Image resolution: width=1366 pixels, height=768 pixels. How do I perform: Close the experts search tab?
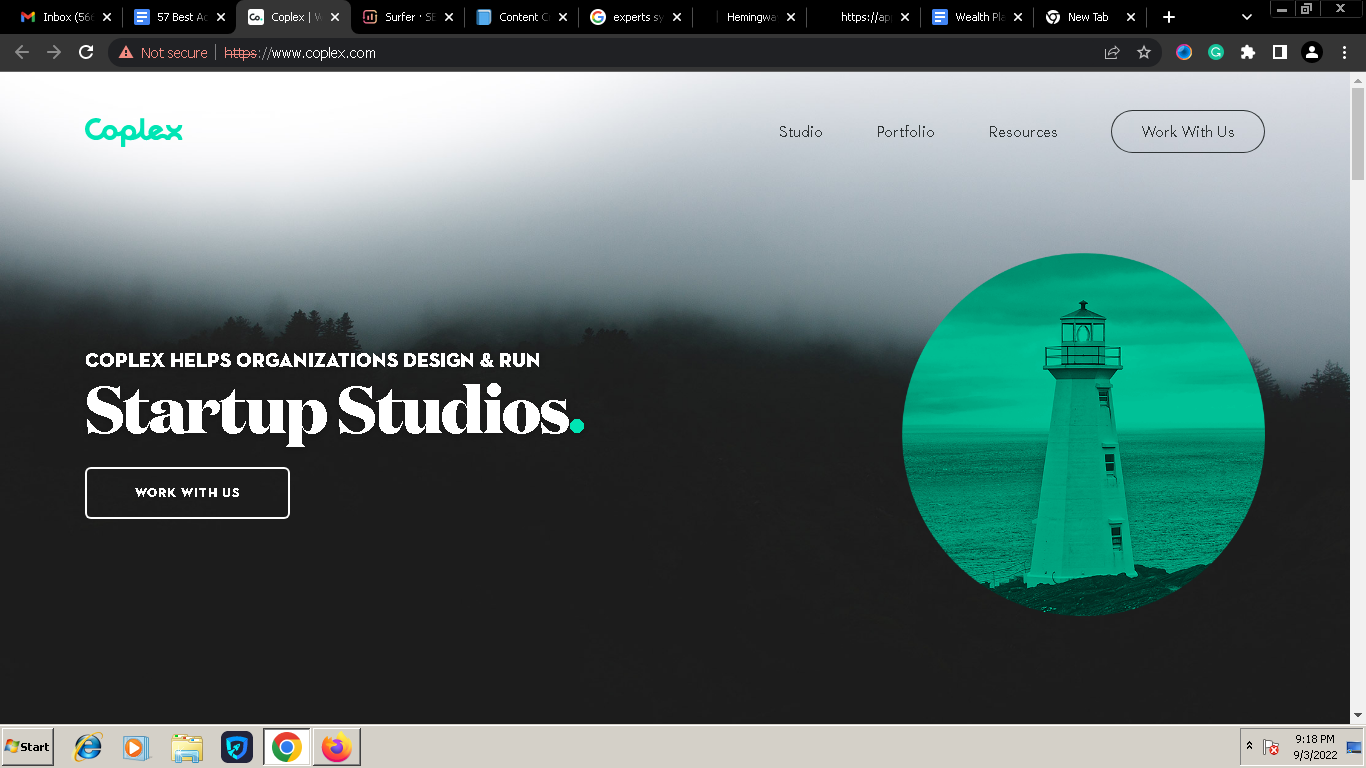[x=677, y=17]
